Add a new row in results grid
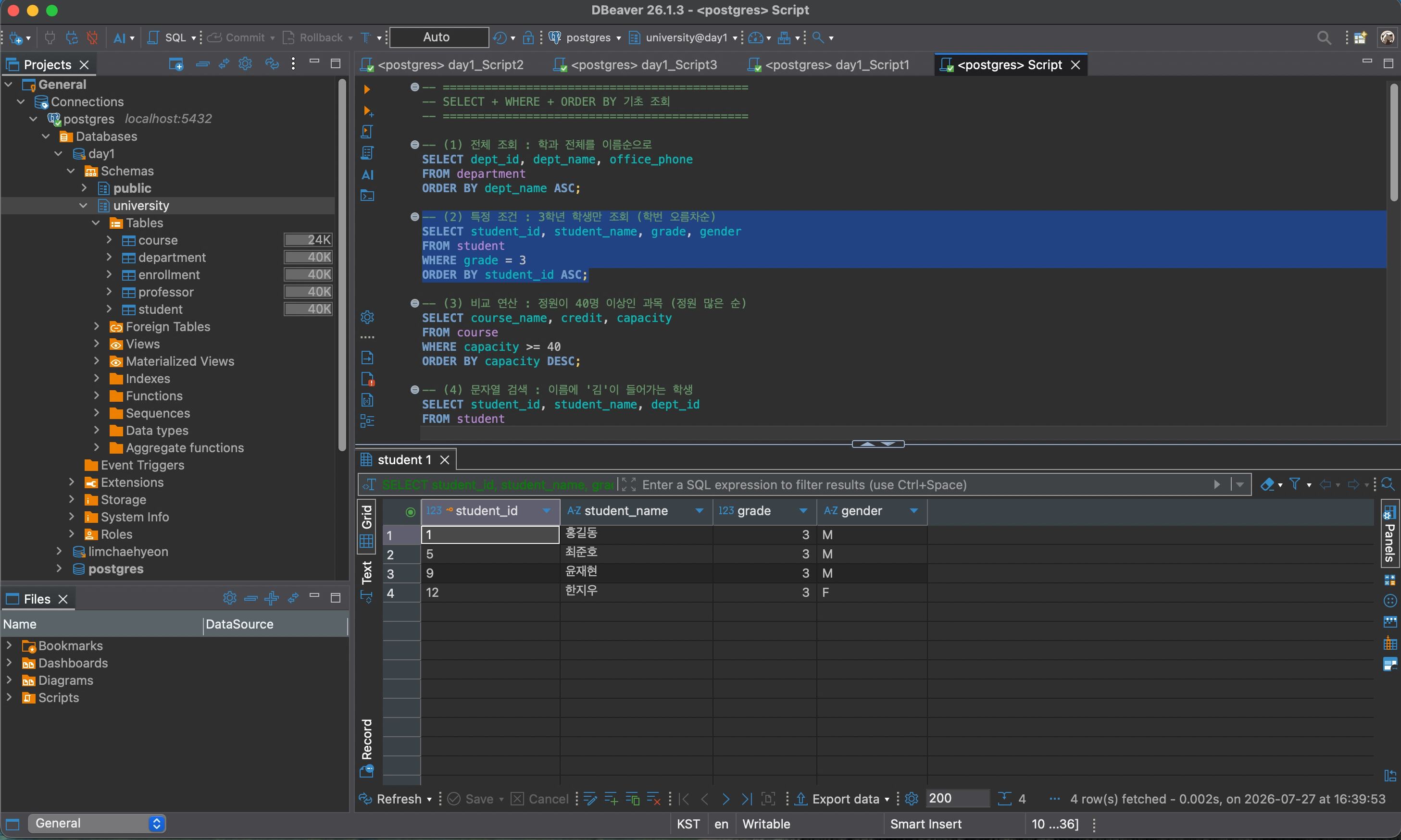 click(611, 799)
